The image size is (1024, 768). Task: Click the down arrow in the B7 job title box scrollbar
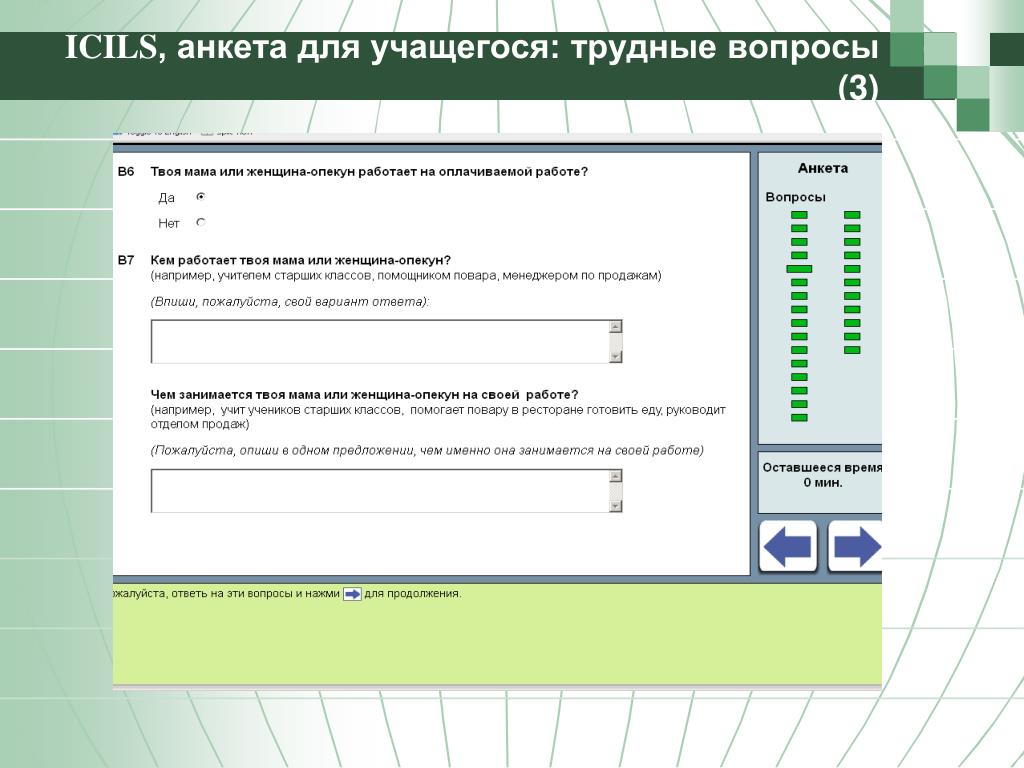point(615,357)
